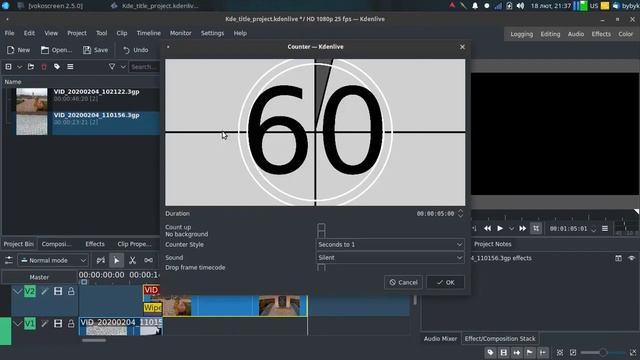Viewport: 640px width, 360px height.
Task: Toggle the Drop frame timecode checkbox
Action: point(321,268)
